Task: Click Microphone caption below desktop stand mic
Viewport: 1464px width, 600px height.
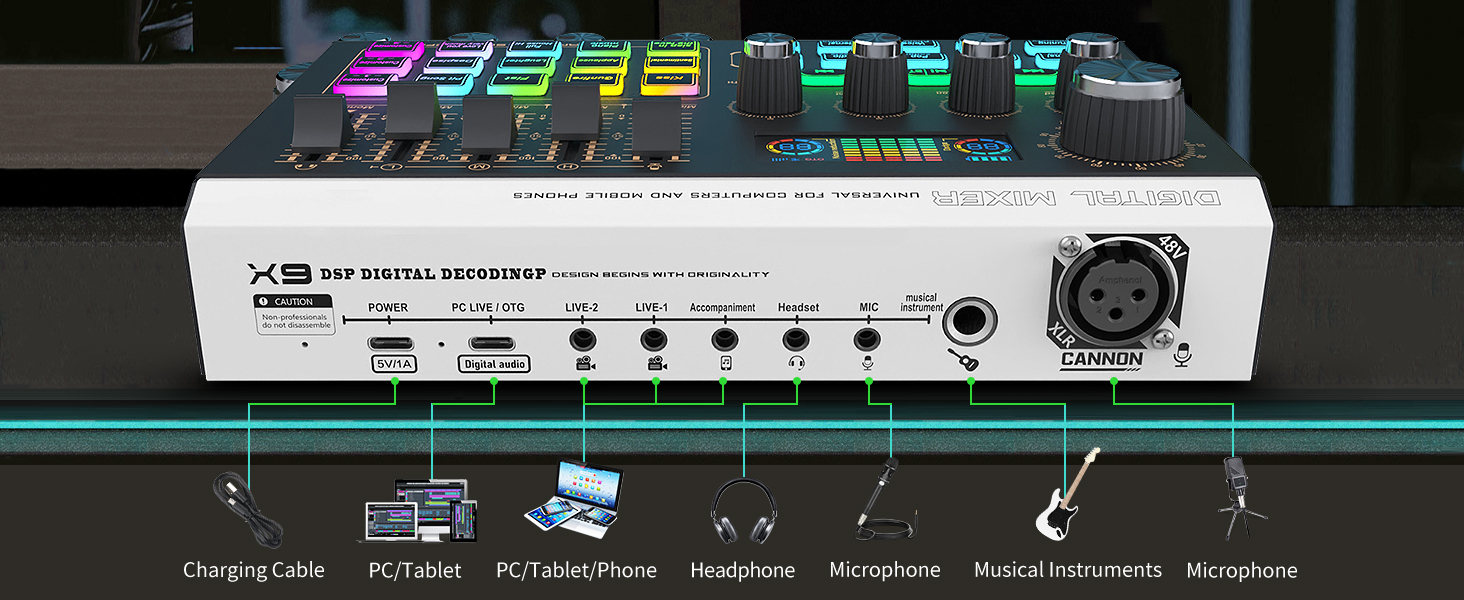Action: point(1242,570)
